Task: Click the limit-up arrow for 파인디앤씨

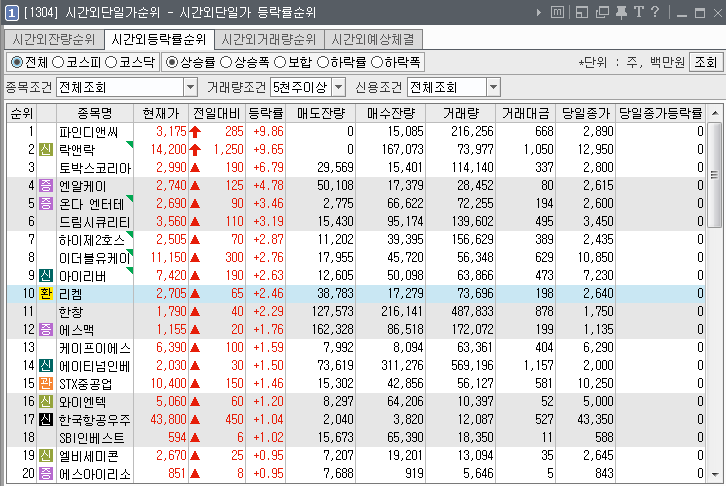Action: (195, 132)
